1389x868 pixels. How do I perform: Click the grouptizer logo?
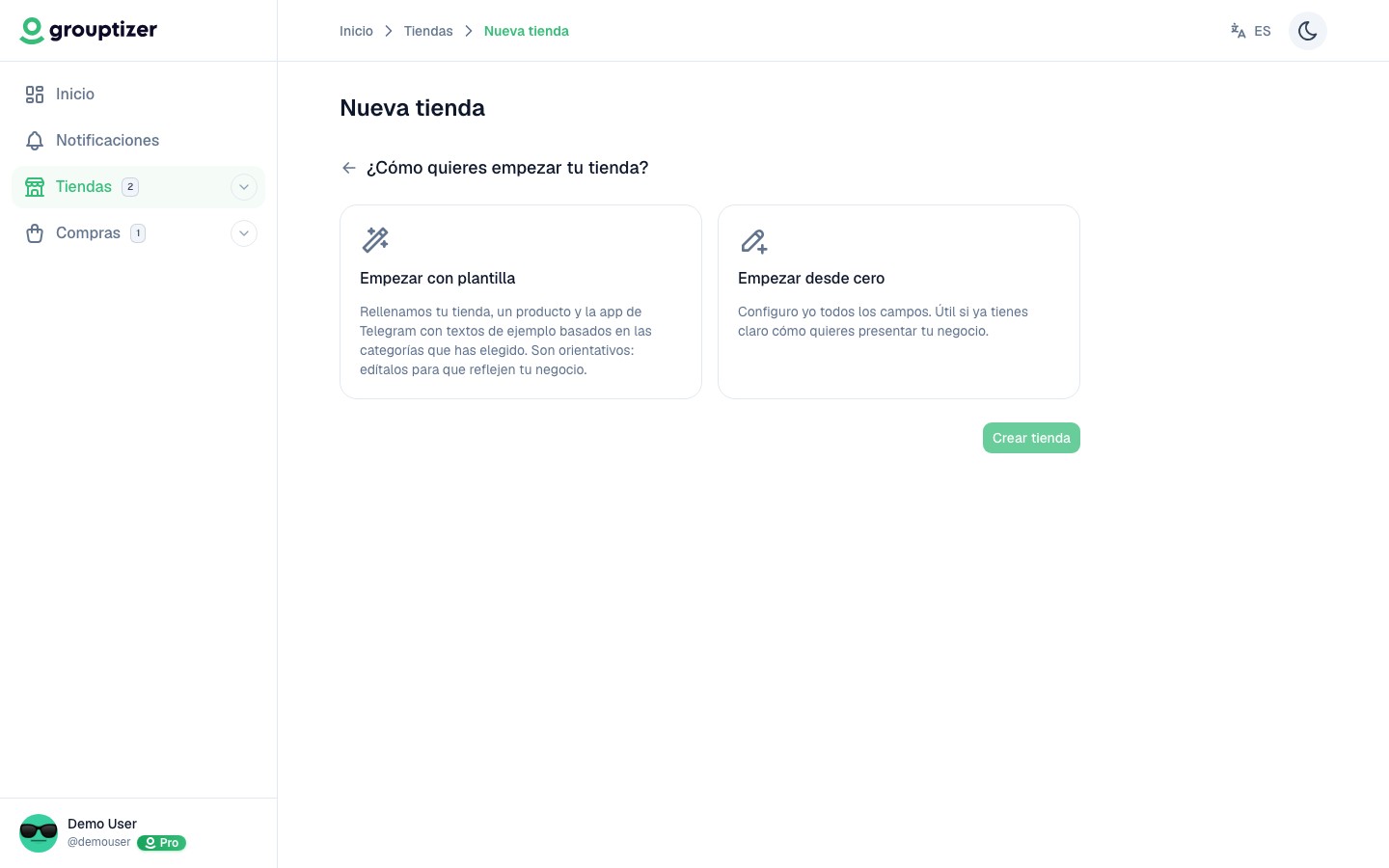pyautogui.click(x=89, y=31)
